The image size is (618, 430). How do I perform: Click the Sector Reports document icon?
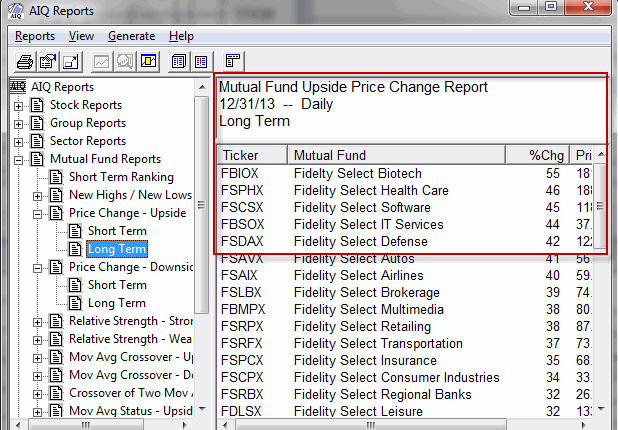coord(37,141)
